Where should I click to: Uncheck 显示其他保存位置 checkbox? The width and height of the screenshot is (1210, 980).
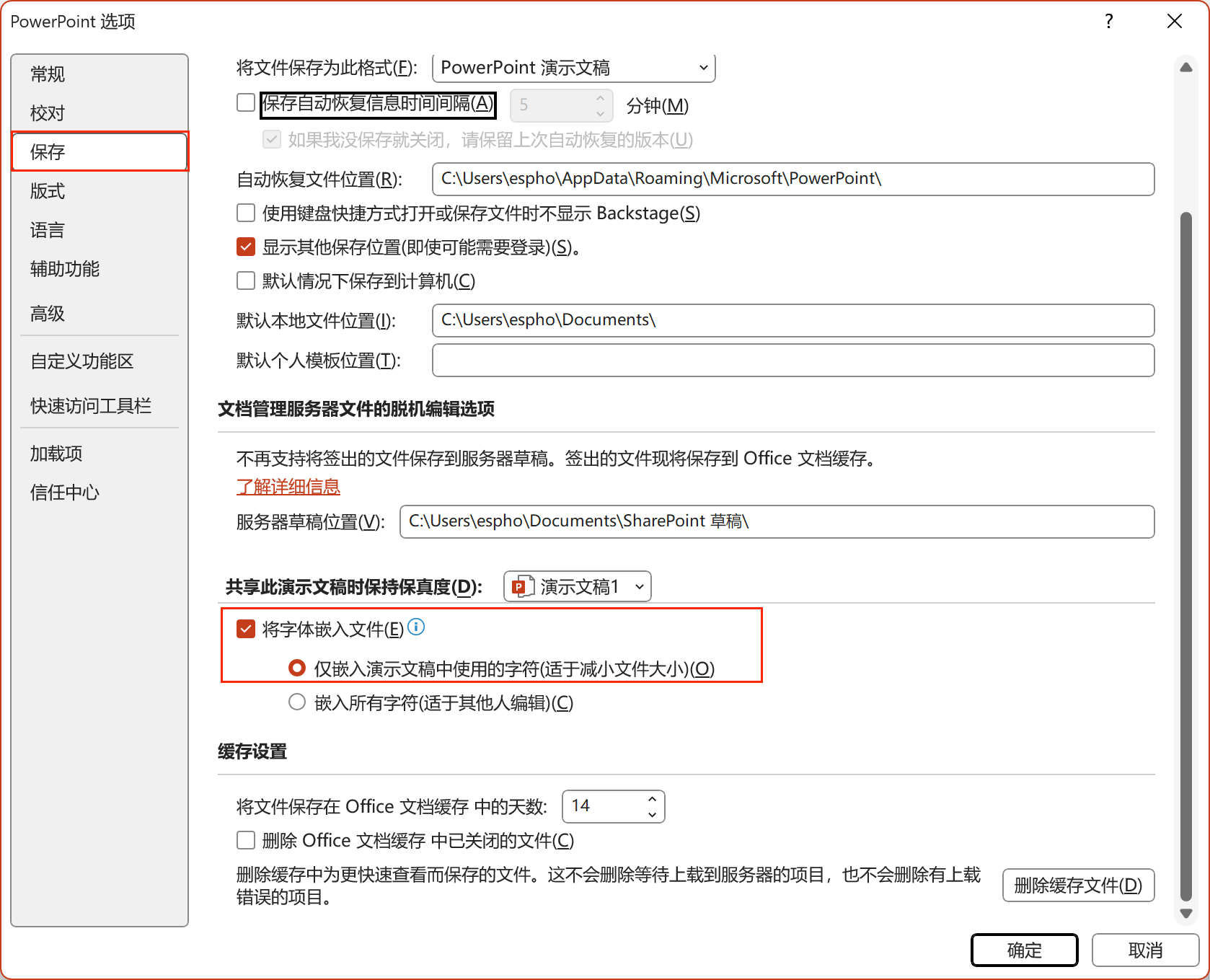[x=246, y=247]
